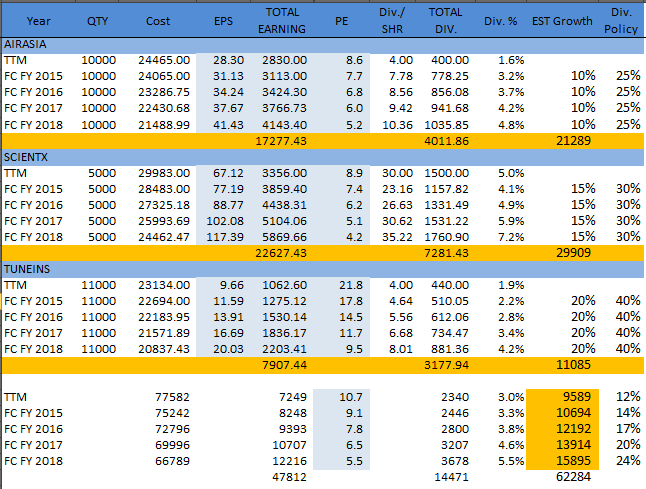
Task: Select total dividend cell 881.36
Action: coord(450,349)
